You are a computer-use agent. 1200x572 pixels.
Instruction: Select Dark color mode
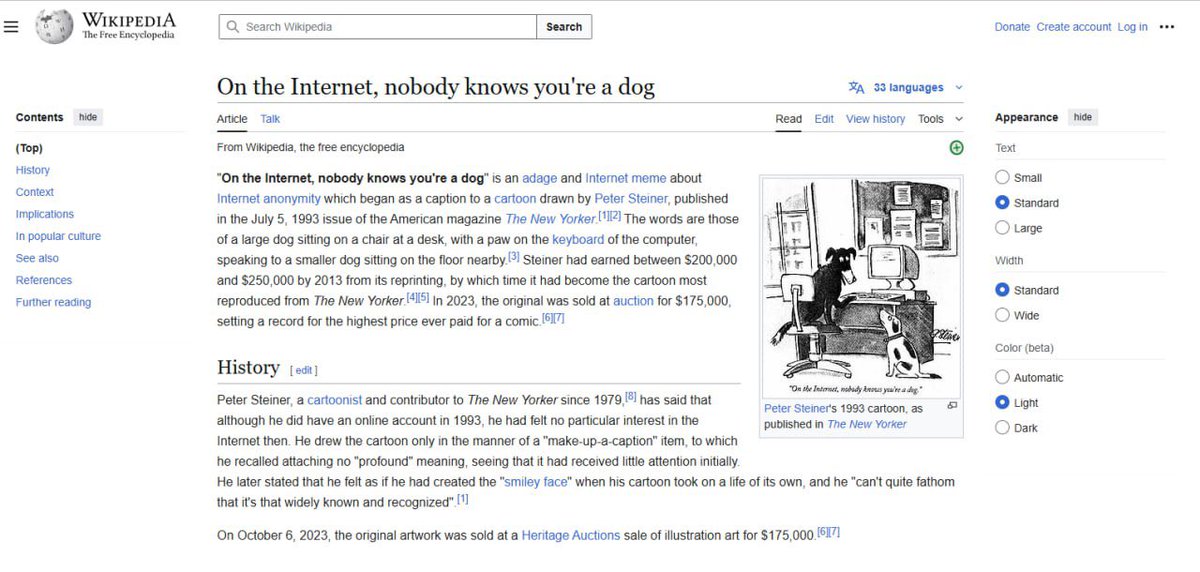coord(1002,428)
